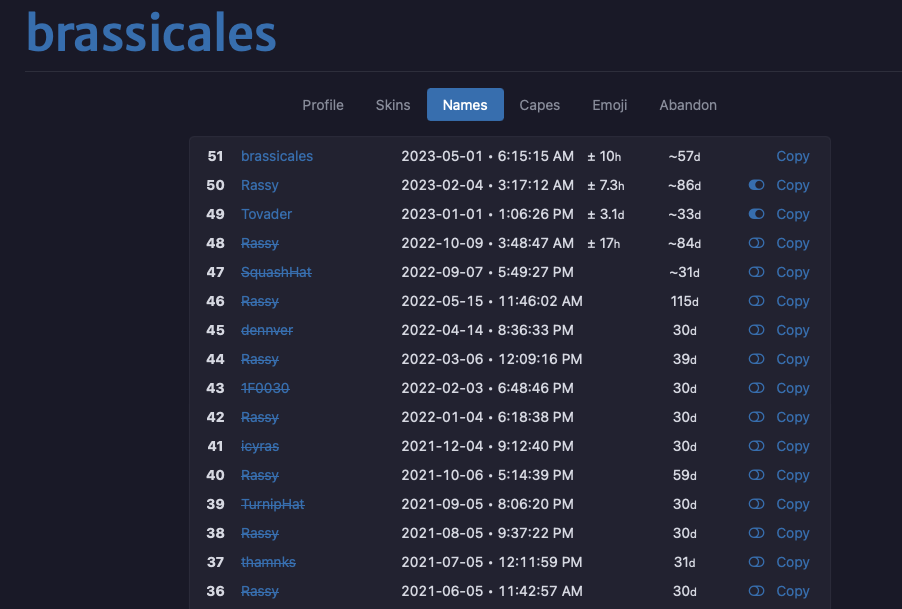Open the SquashHat name link
Screen dimensions: 902x609
pyautogui.click(x=276, y=272)
